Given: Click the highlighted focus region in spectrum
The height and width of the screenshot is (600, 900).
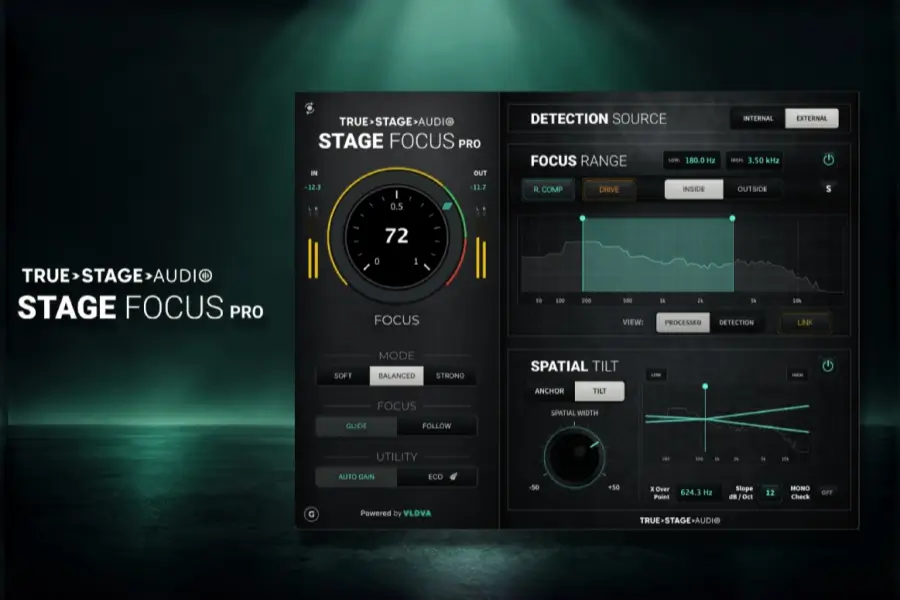Looking at the screenshot, I should pyautogui.click(x=658, y=255).
